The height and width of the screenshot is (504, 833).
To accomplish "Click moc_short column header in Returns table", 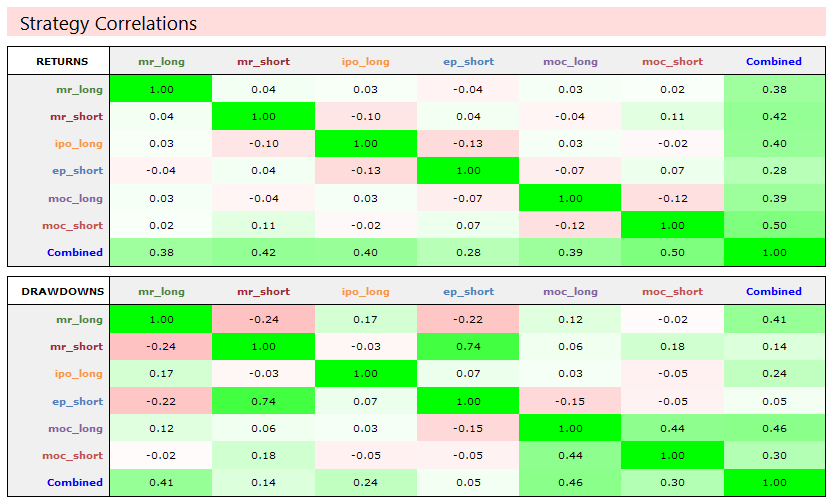I will click(x=672, y=61).
